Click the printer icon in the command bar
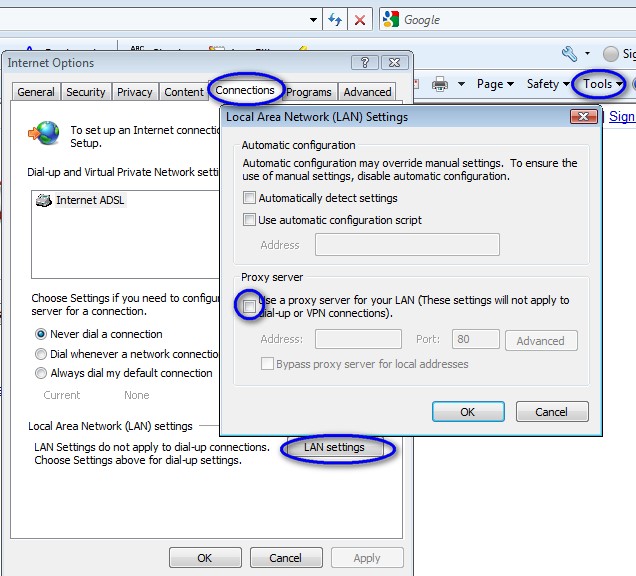636x576 pixels. point(440,84)
